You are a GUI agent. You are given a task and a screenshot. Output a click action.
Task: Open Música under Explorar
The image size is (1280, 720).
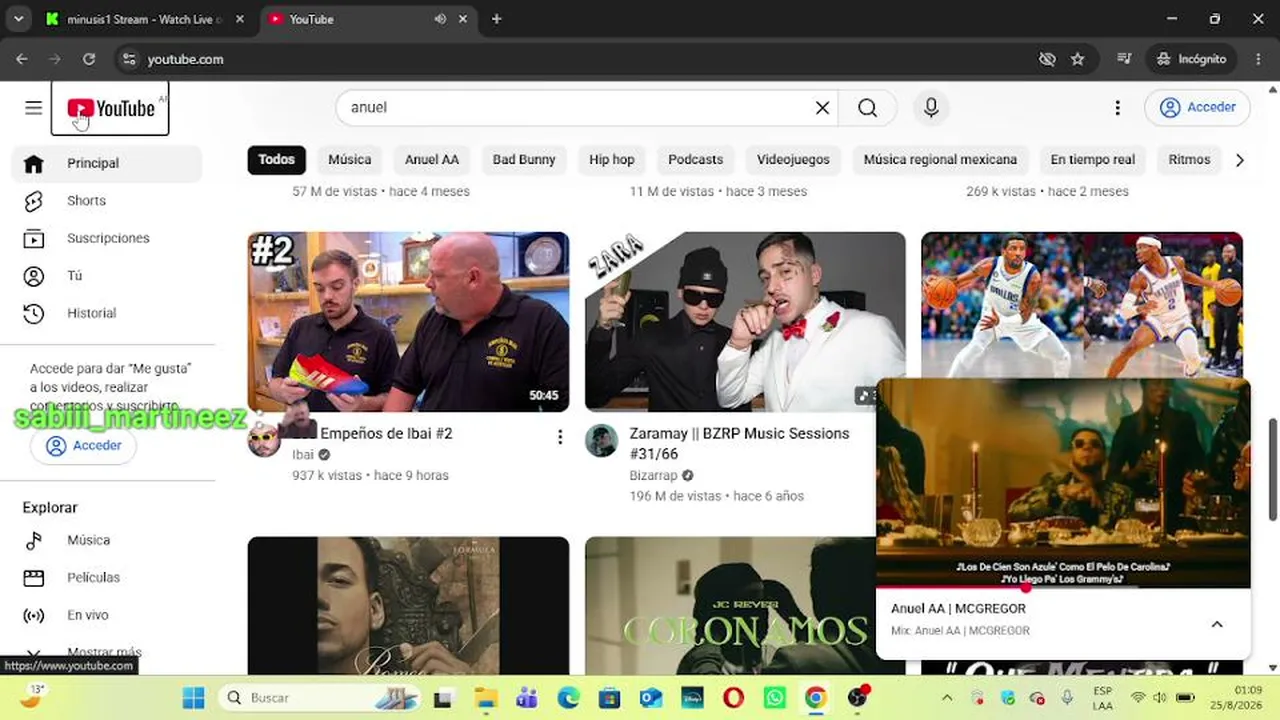tap(107, 540)
